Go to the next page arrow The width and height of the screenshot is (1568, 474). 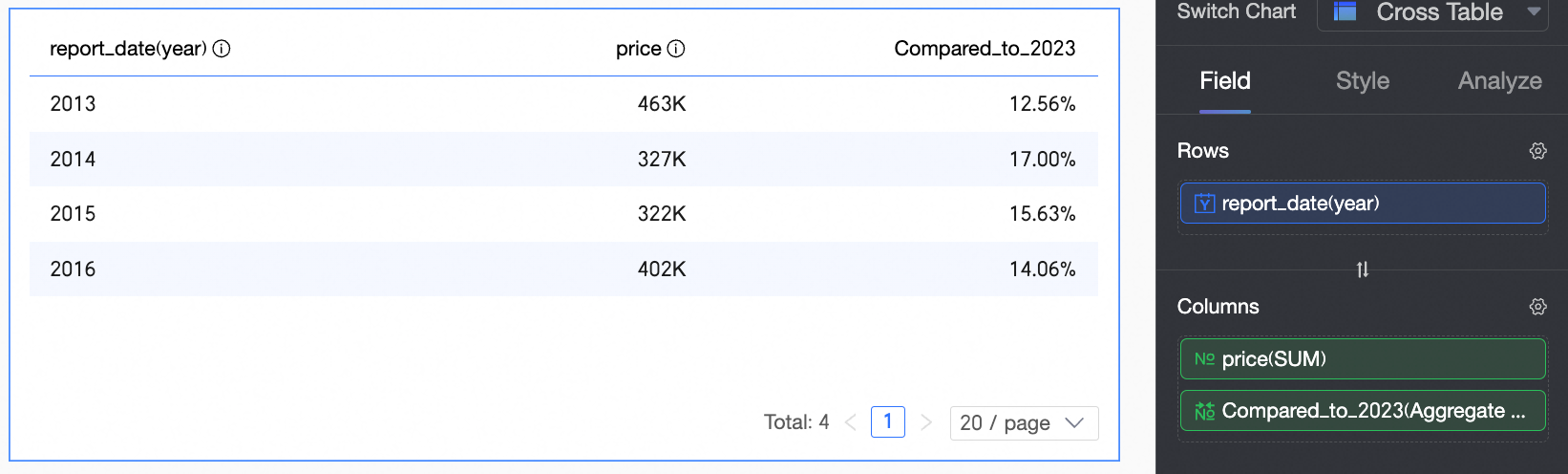click(925, 422)
